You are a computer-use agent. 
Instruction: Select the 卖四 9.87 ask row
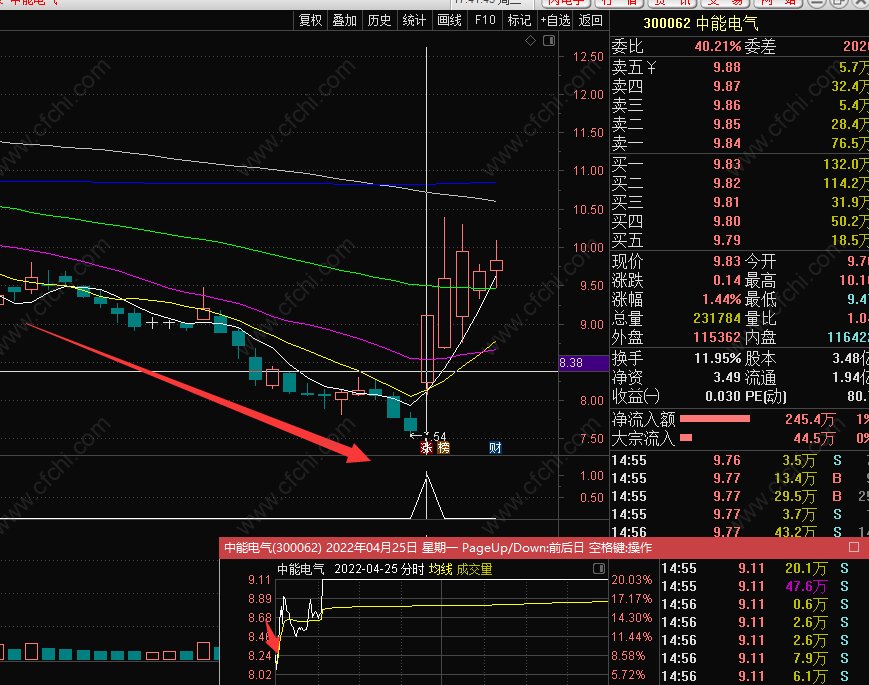[x=739, y=86]
